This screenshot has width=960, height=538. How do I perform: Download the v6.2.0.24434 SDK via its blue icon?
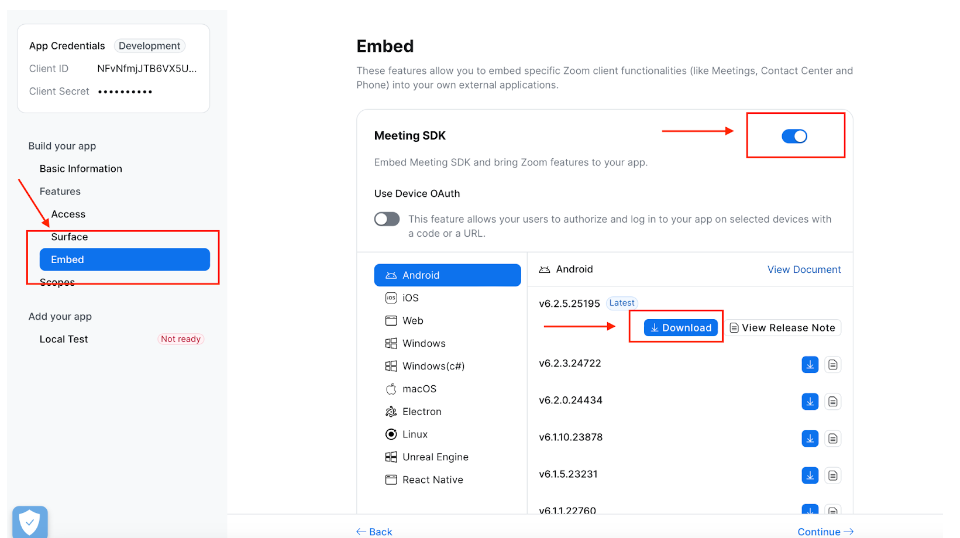[x=810, y=402]
